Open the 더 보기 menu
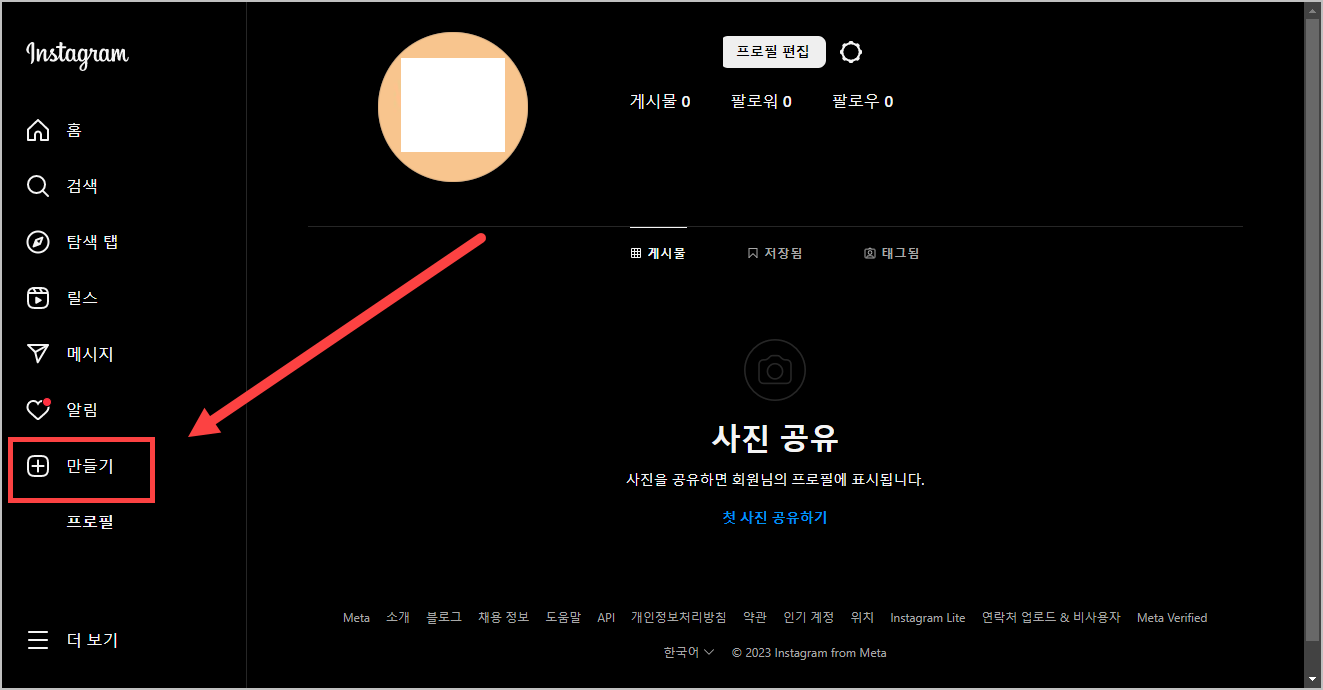The image size is (1323, 690). tap(37, 640)
